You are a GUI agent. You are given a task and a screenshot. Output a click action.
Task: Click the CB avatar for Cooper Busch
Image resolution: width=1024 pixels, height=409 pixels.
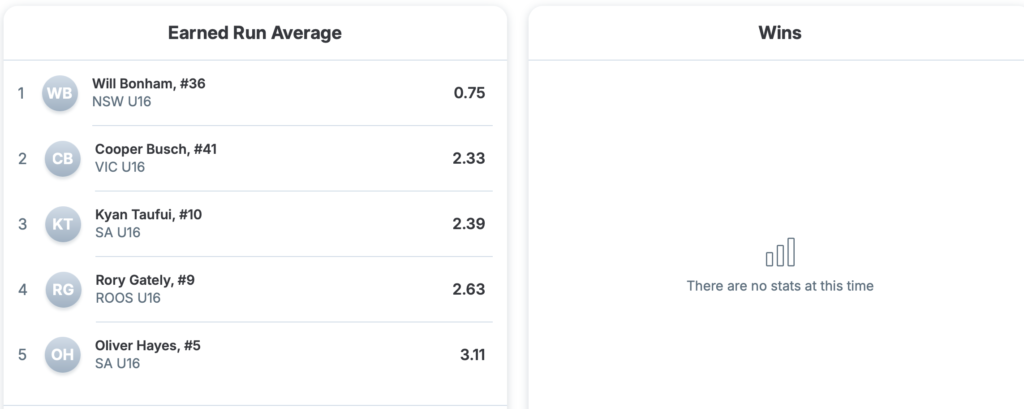tap(62, 159)
